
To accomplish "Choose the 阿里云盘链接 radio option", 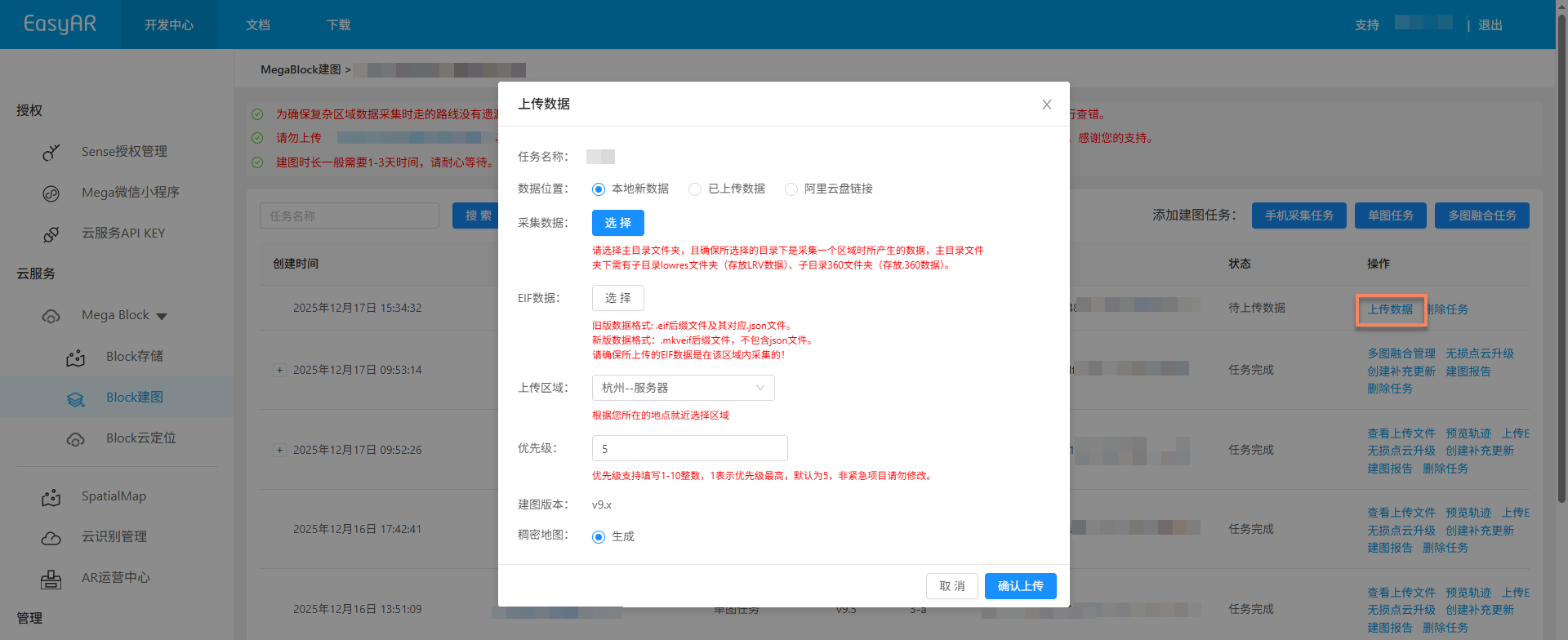I will point(791,189).
